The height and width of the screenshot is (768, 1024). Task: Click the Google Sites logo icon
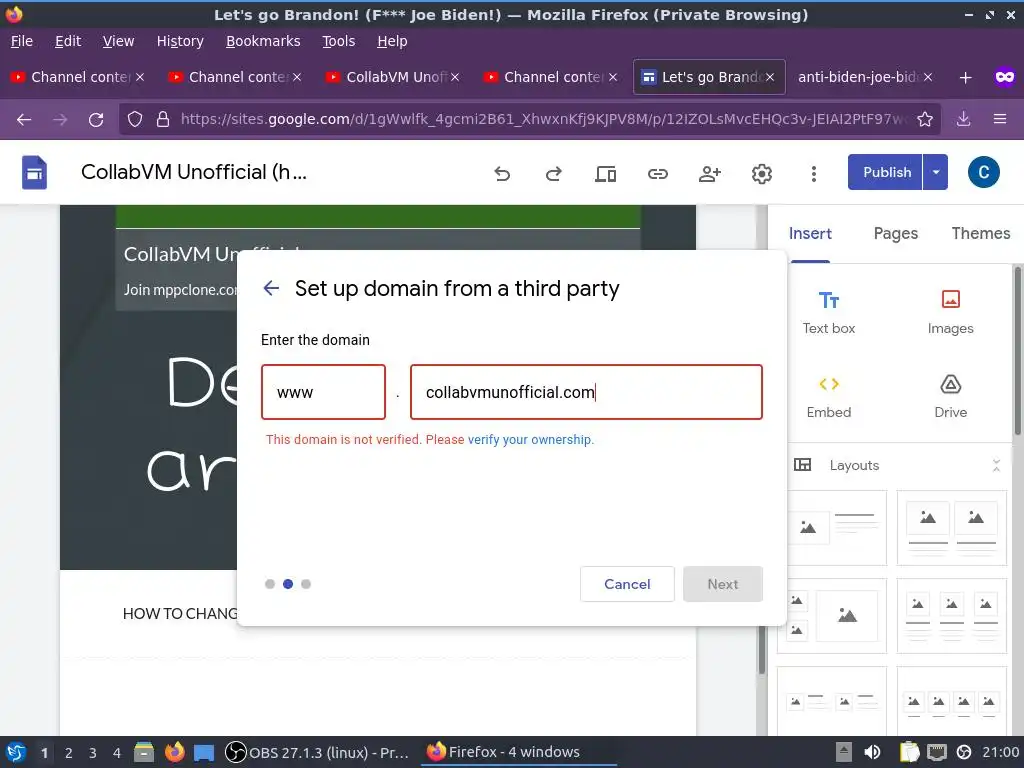coord(34,172)
